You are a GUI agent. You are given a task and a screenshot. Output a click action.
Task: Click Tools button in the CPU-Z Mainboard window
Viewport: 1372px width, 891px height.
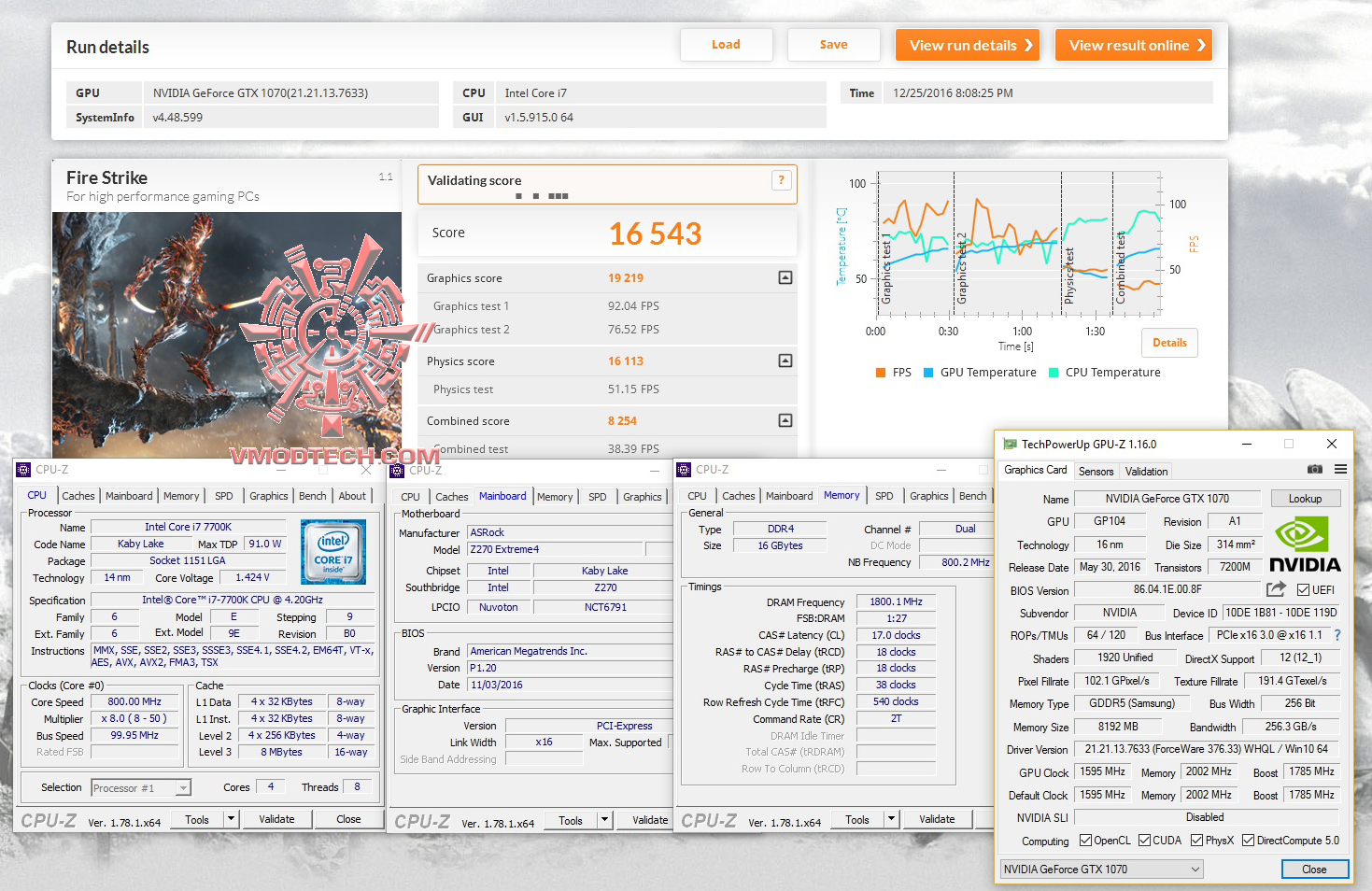pyautogui.click(x=571, y=820)
